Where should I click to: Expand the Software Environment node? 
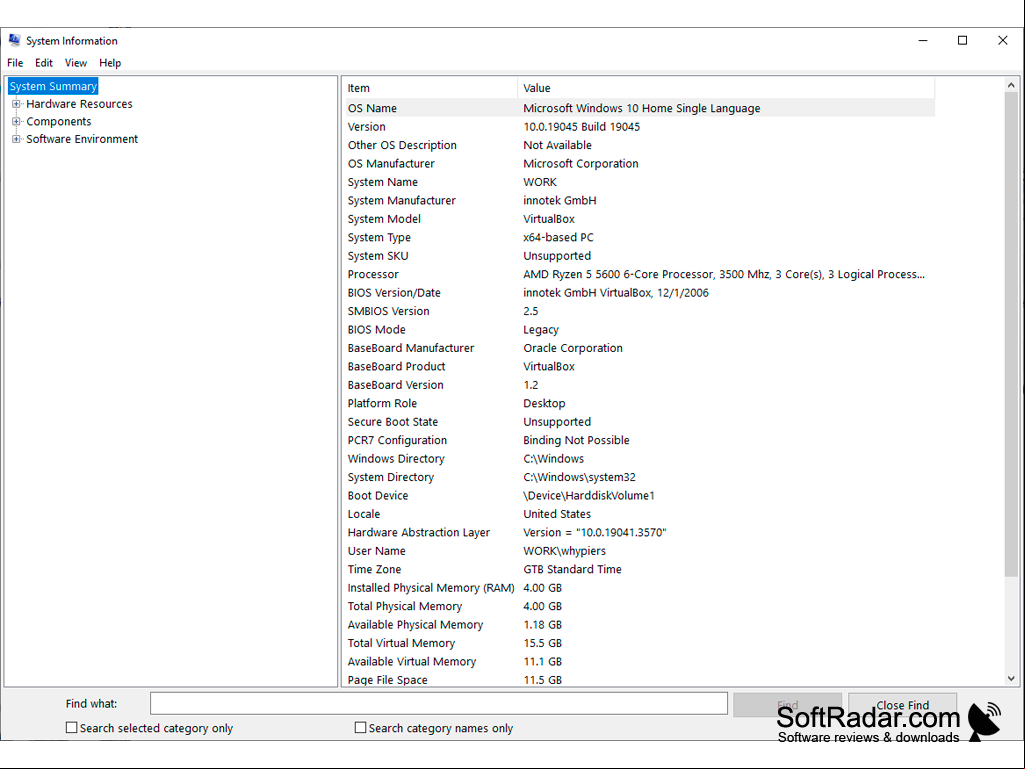point(16,139)
